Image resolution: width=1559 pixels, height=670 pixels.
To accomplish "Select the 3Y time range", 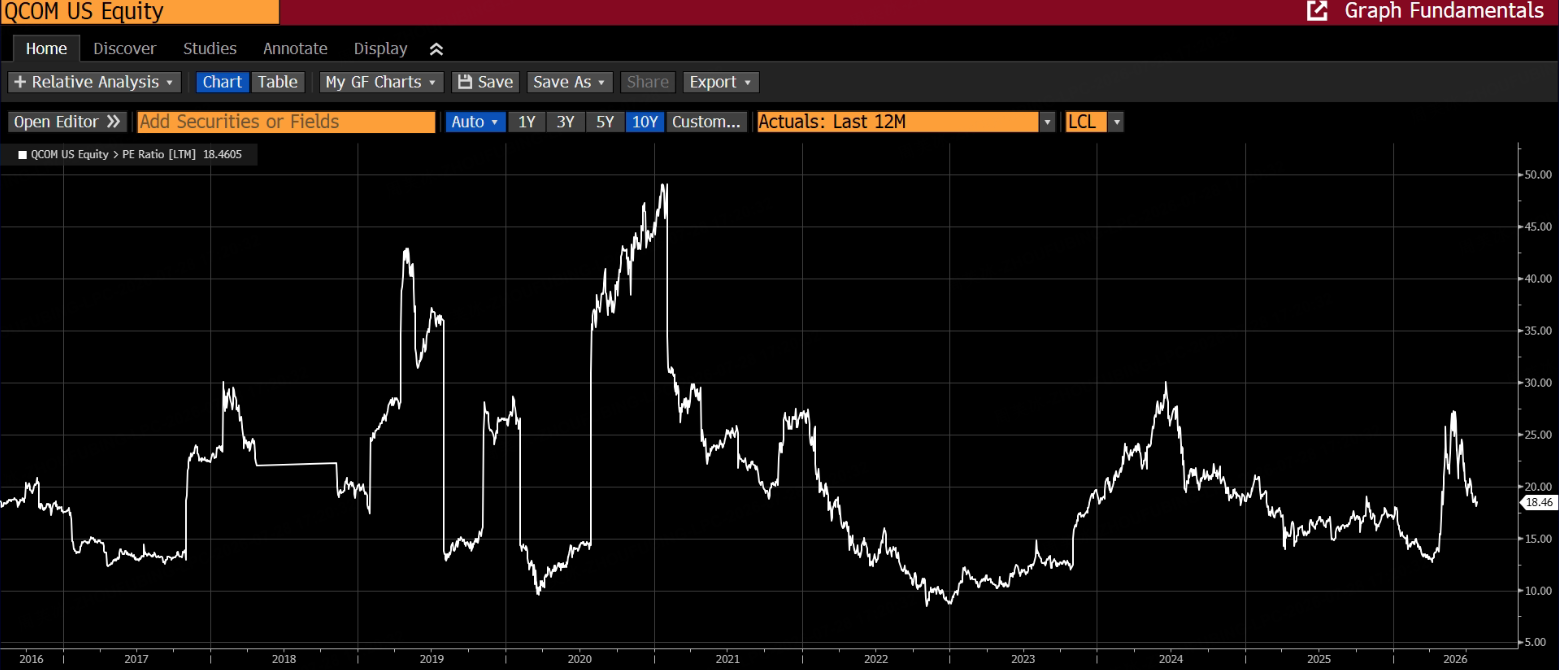I will (x=566, y=122).
